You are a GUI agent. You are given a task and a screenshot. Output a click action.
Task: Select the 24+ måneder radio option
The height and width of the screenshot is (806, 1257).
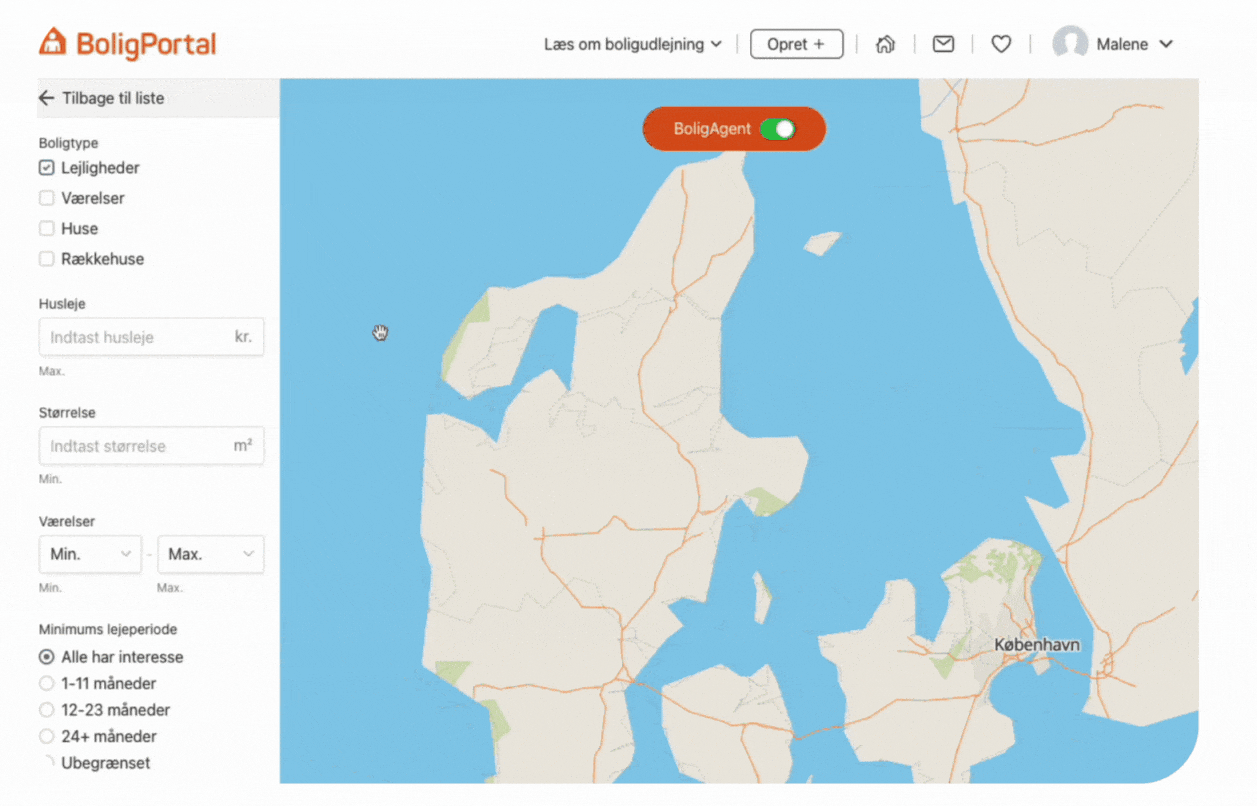(46, 736)
